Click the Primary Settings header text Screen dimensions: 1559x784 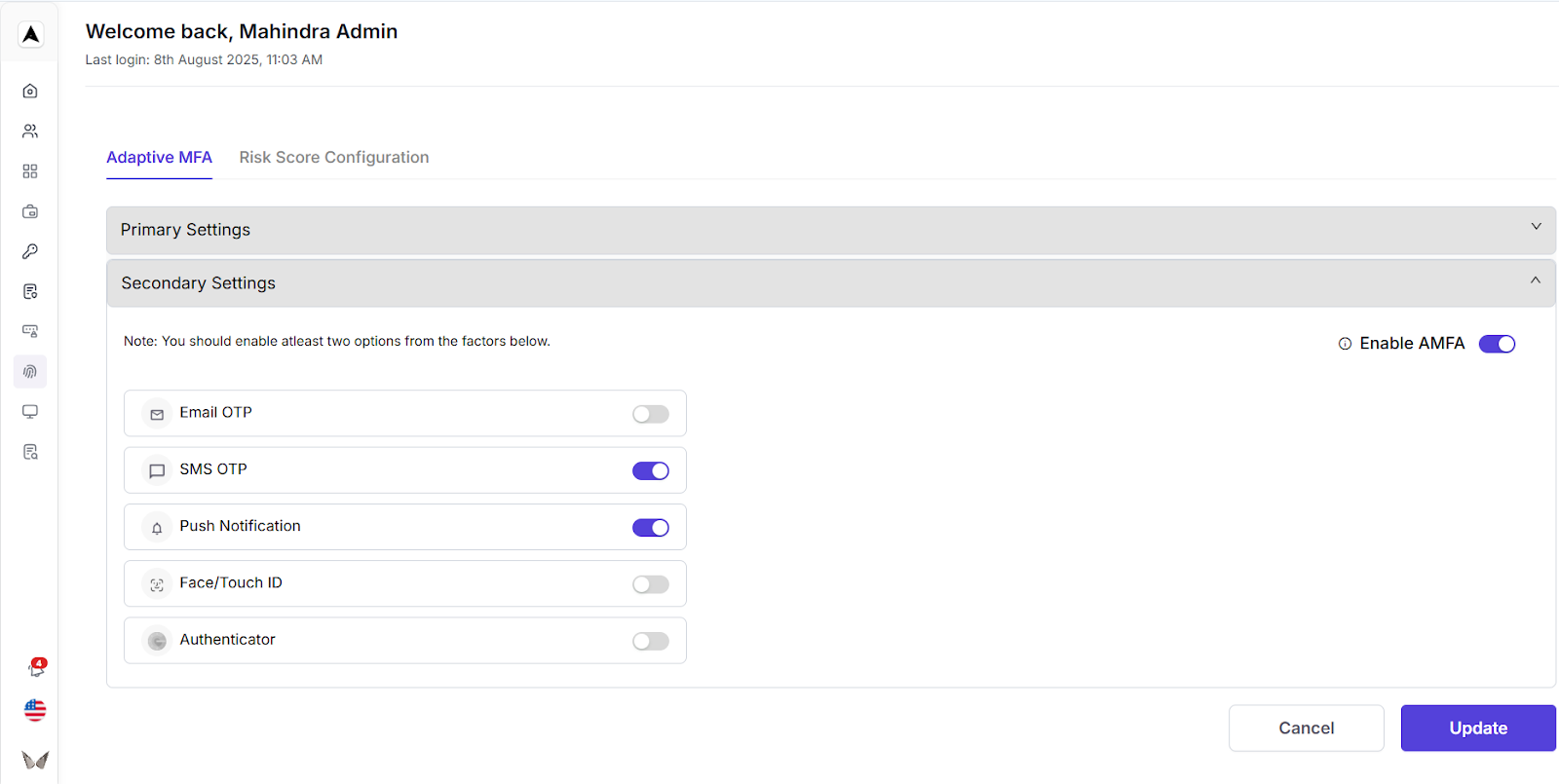[x=185, y=230]
